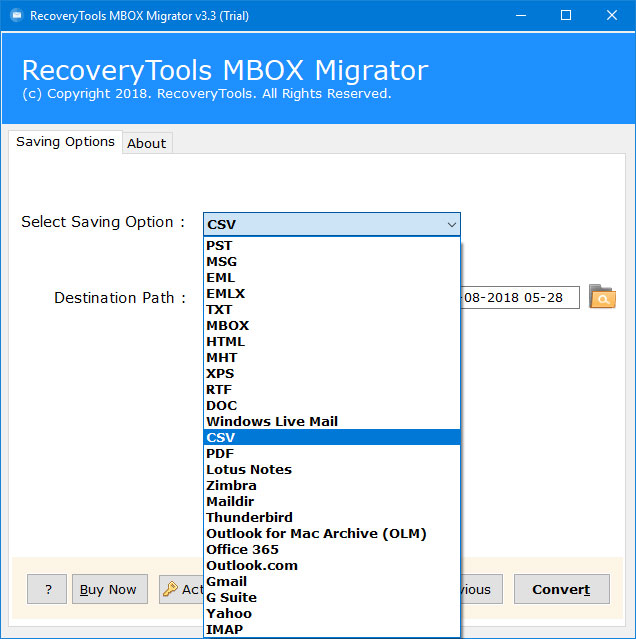Choose MSG from the saving list
Image resolution: width=636 pixels, height=639 pixels.
click(x=332, y=261)
